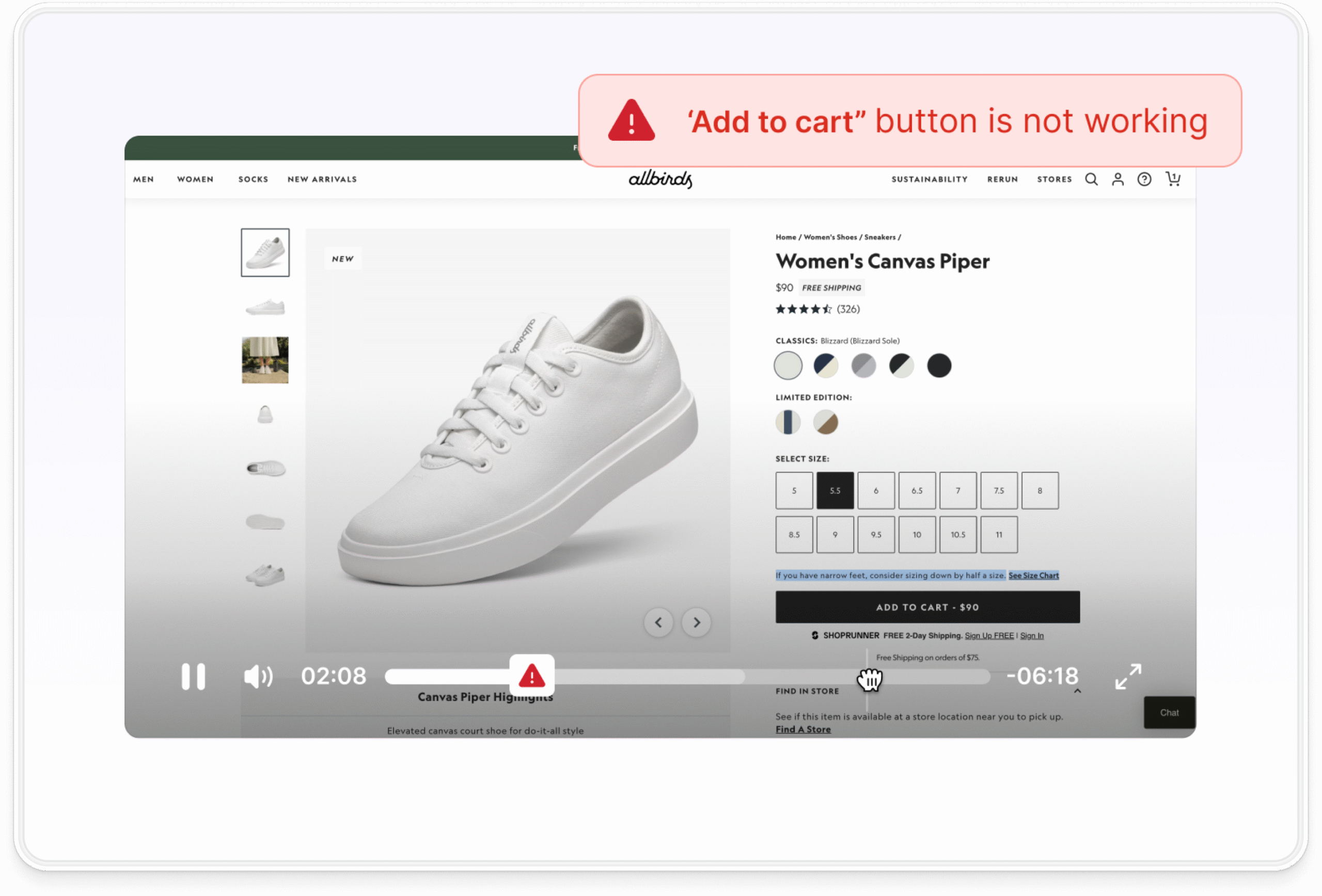Open SUSTAINABILITY menu item
Screen dimensions: 1322x896
[x=930, y=179]
